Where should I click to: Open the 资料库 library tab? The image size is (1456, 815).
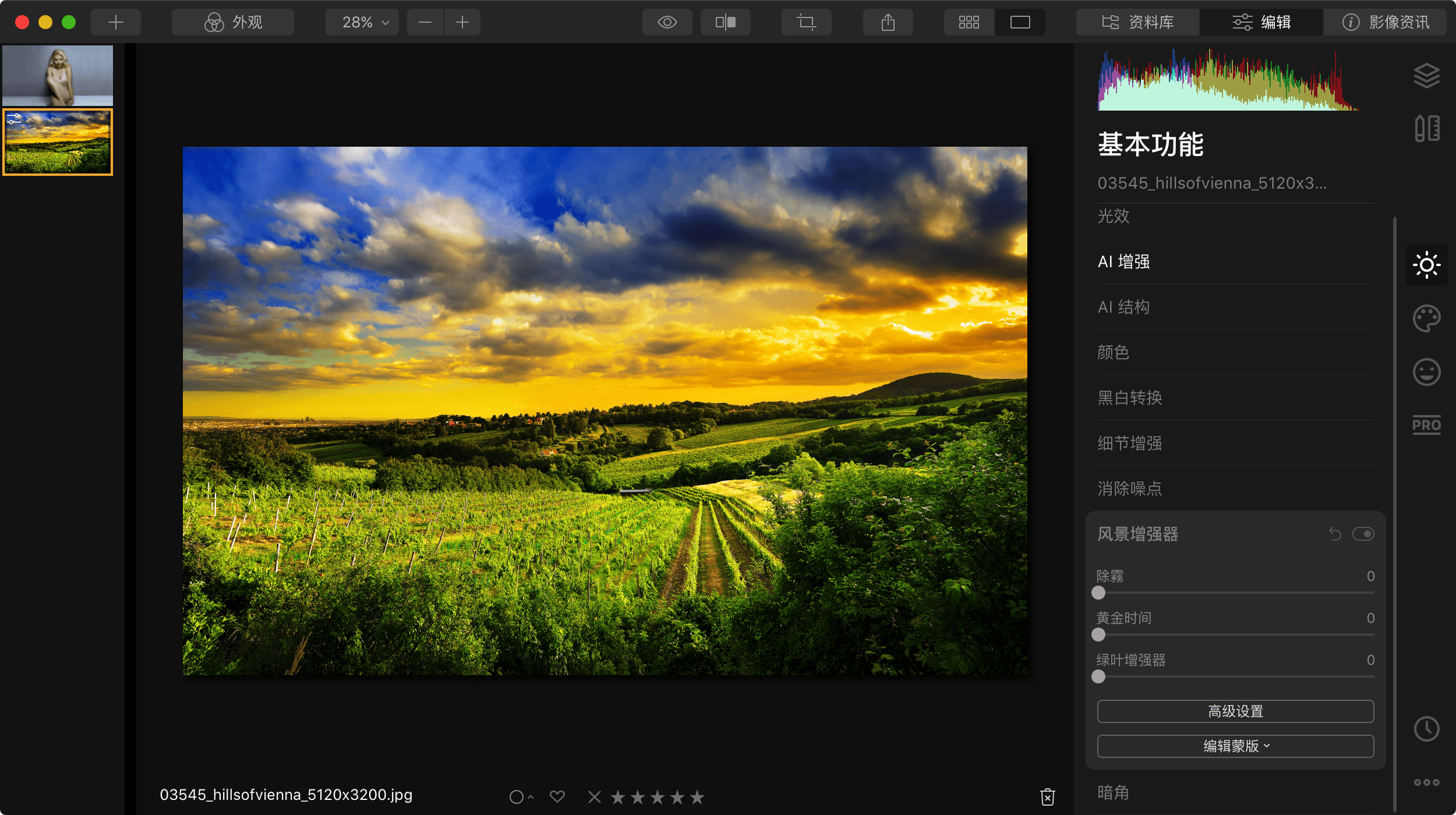(1137, 22)
